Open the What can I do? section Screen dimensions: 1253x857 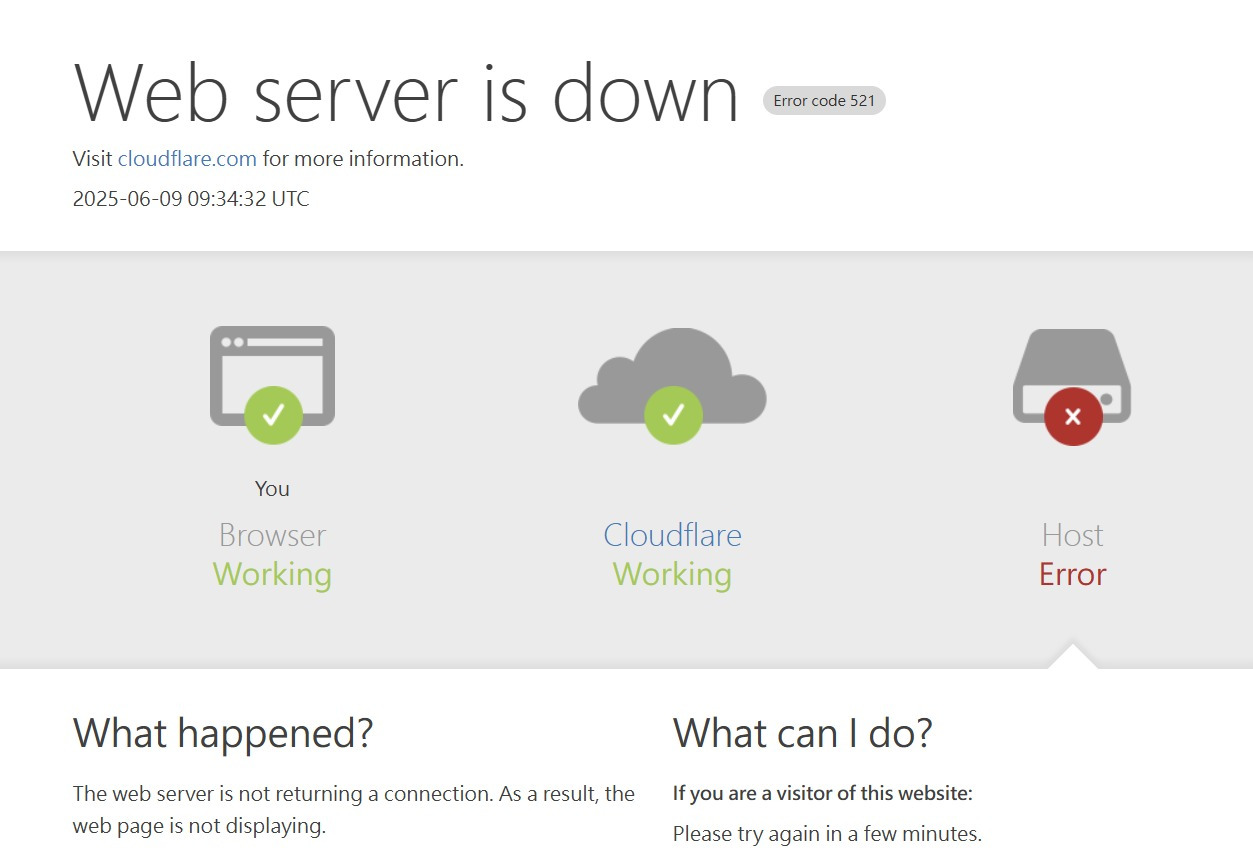click(804, 733)
